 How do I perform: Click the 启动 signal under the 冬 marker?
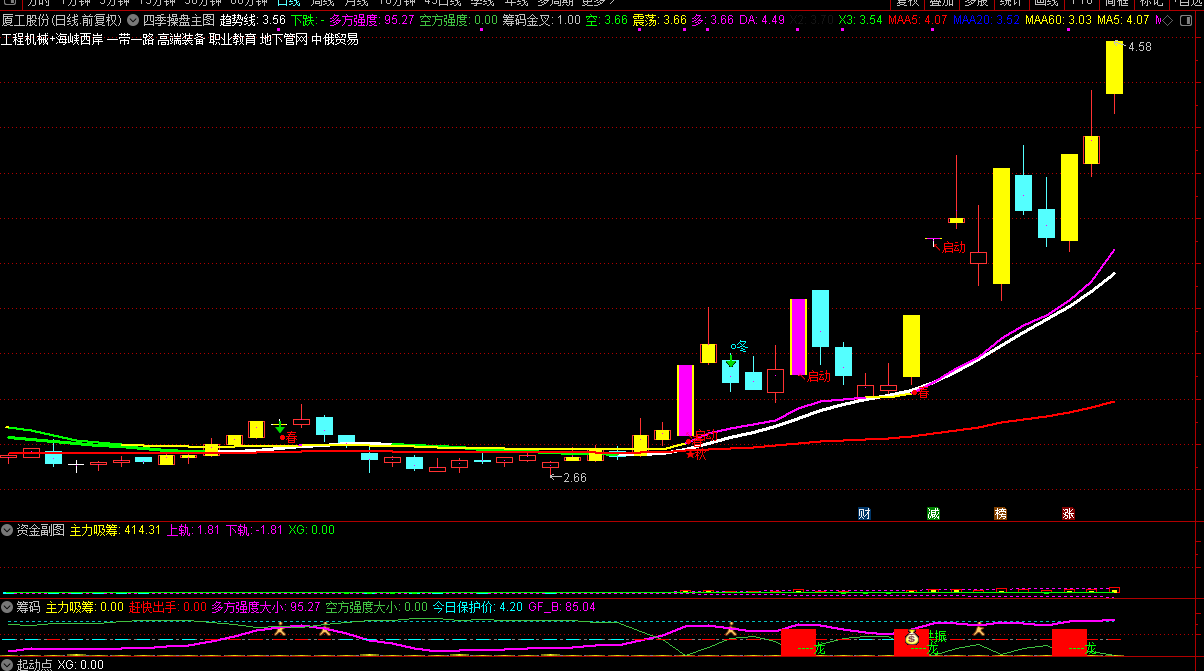pyautogui.click(x=819, y=376)
